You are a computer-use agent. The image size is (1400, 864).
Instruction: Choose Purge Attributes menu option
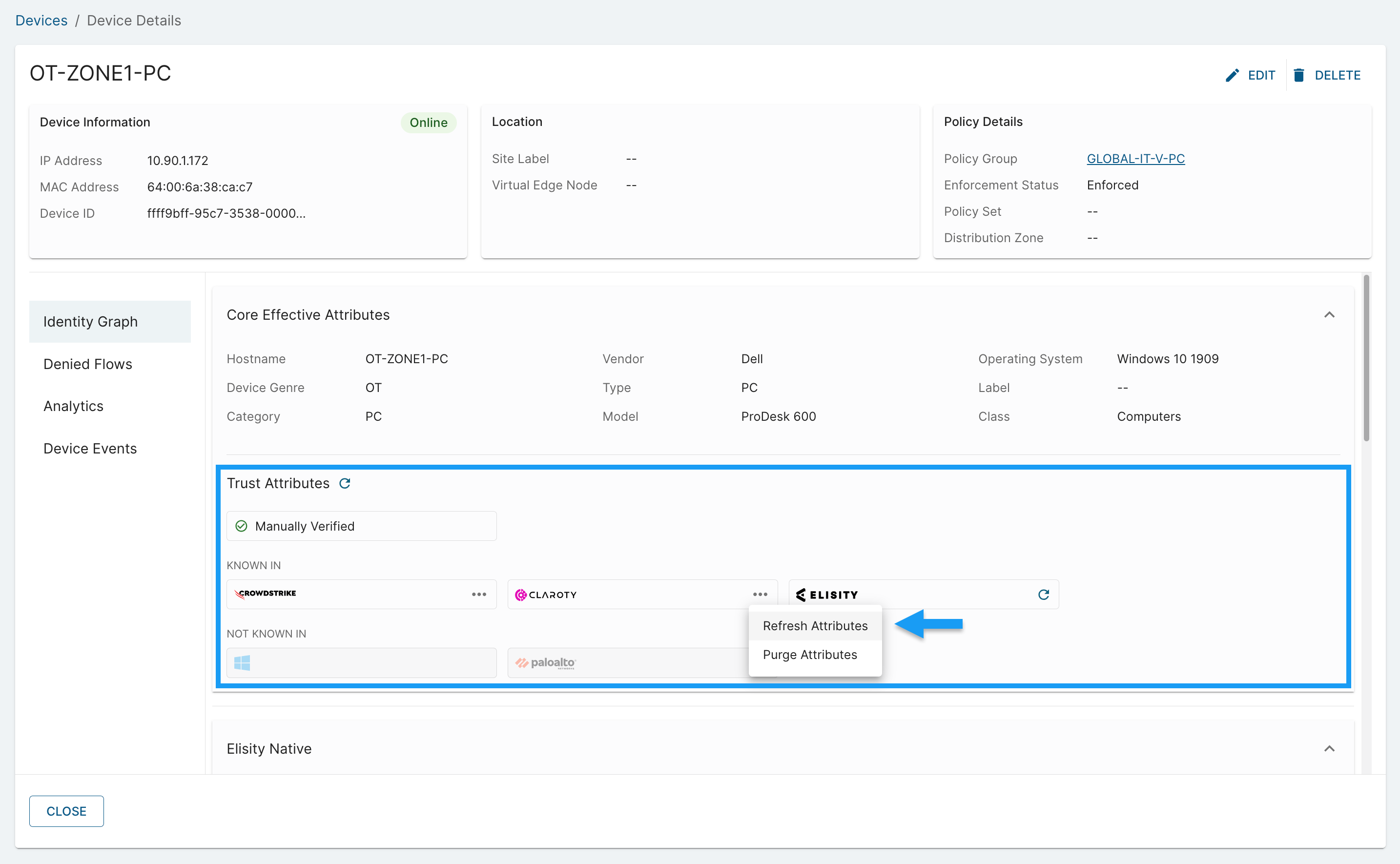point(810,654)
